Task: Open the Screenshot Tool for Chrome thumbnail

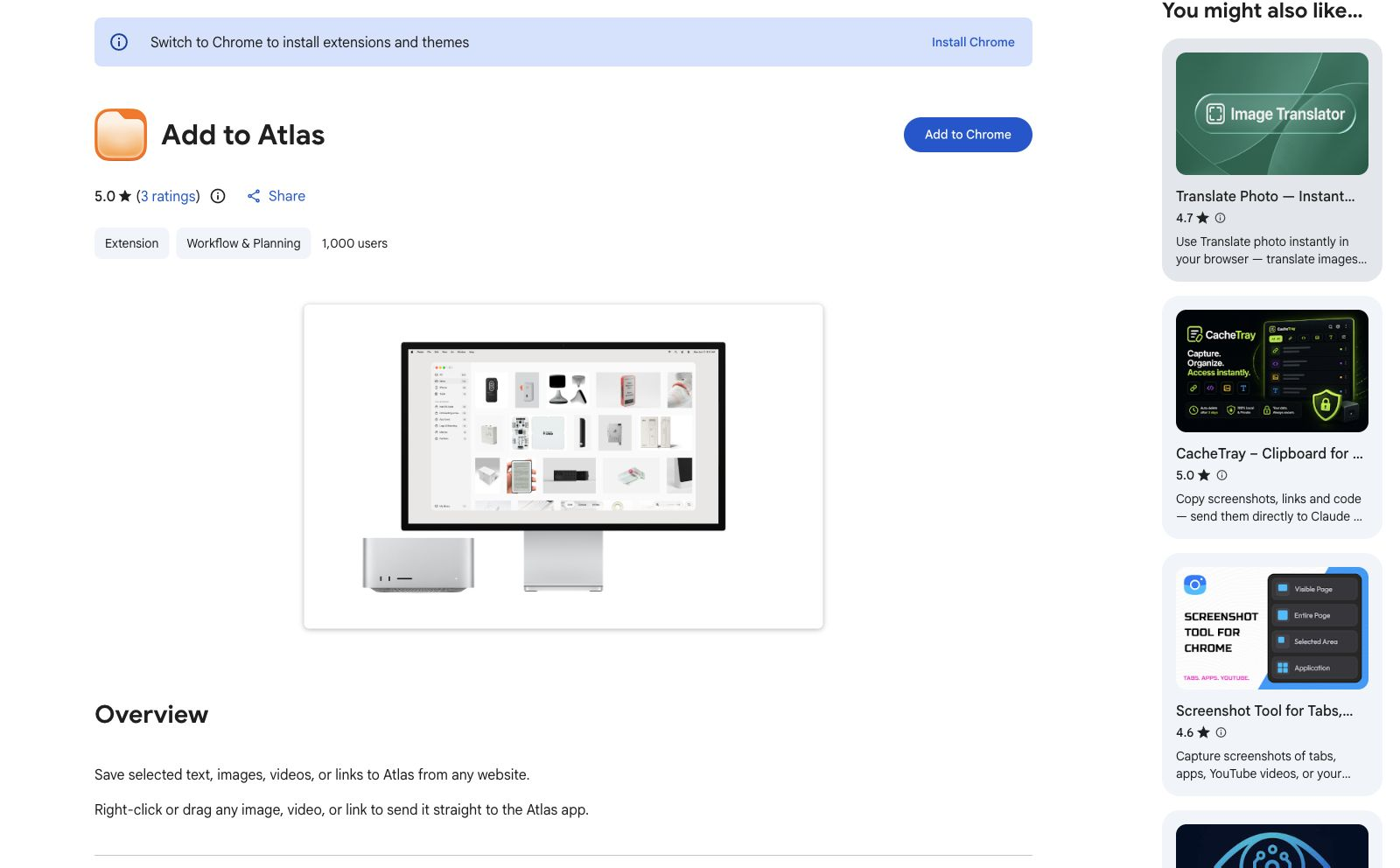Action: coord(1272,628)
